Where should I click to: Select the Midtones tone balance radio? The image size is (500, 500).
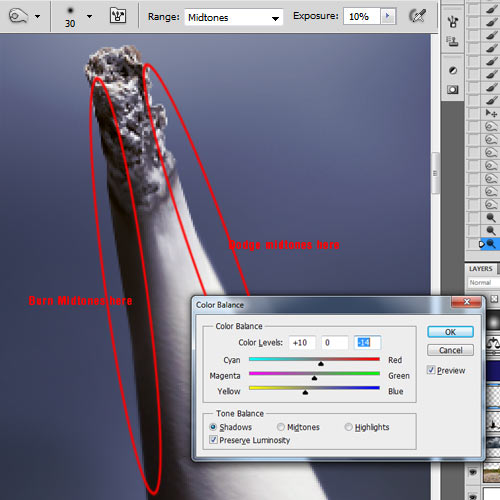click(x=281, y=427)
